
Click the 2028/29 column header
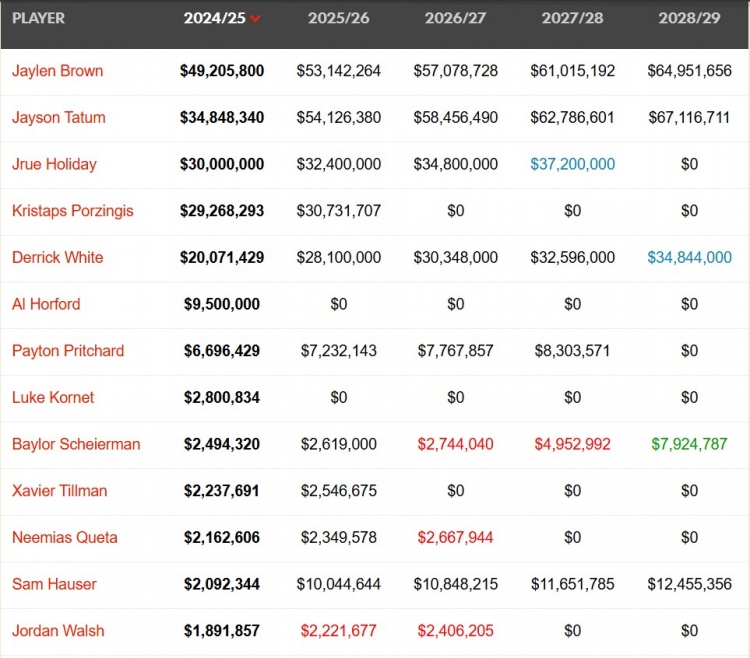[x=689, y=18]
